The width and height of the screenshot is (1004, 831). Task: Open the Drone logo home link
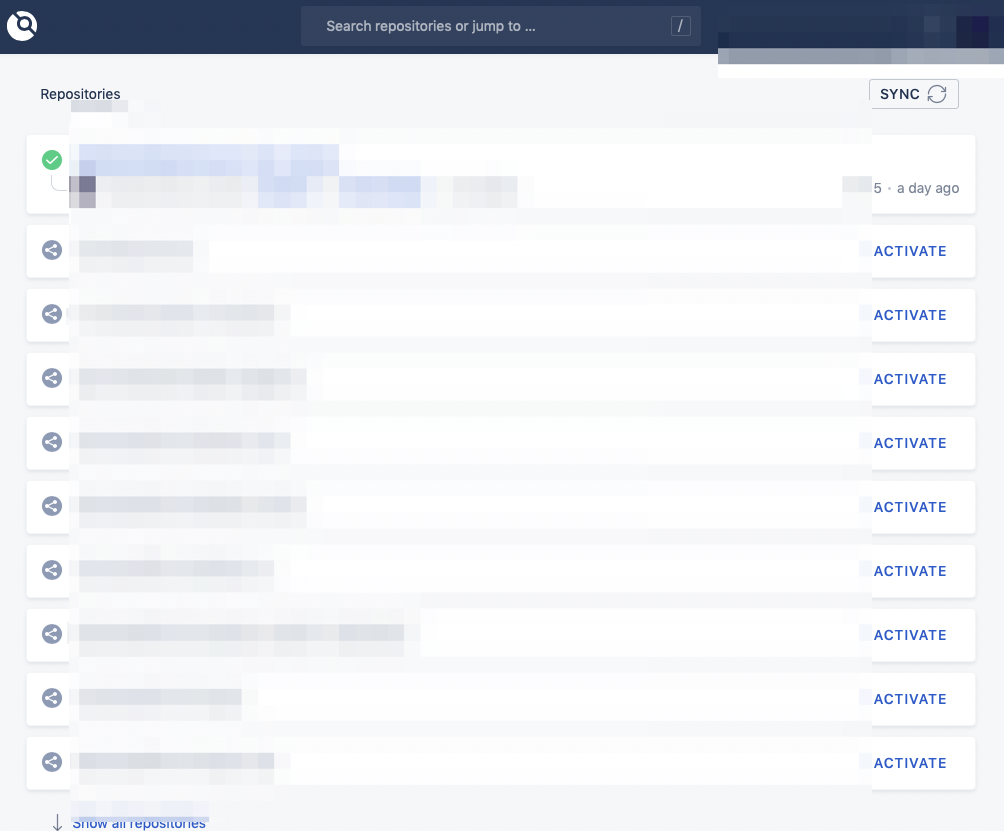pos(22,26)
